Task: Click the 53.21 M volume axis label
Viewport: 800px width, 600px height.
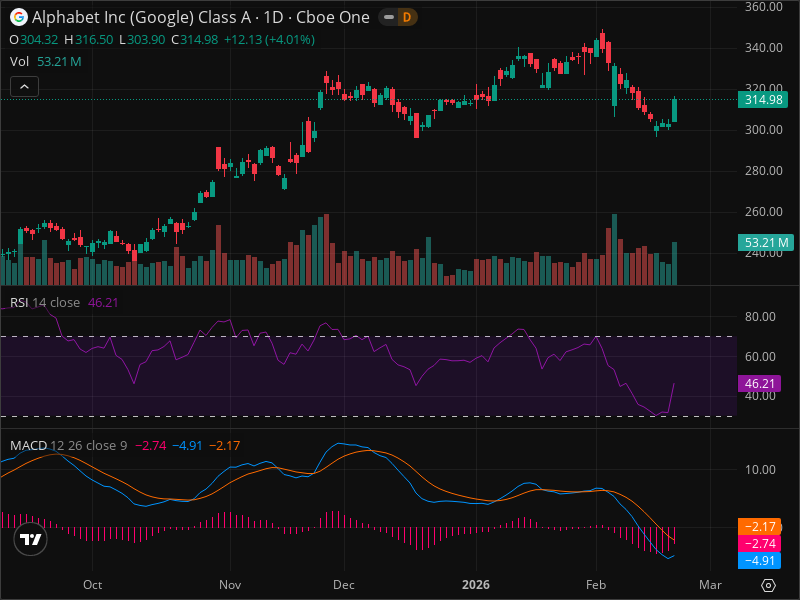Action: (x=766, y=242)
